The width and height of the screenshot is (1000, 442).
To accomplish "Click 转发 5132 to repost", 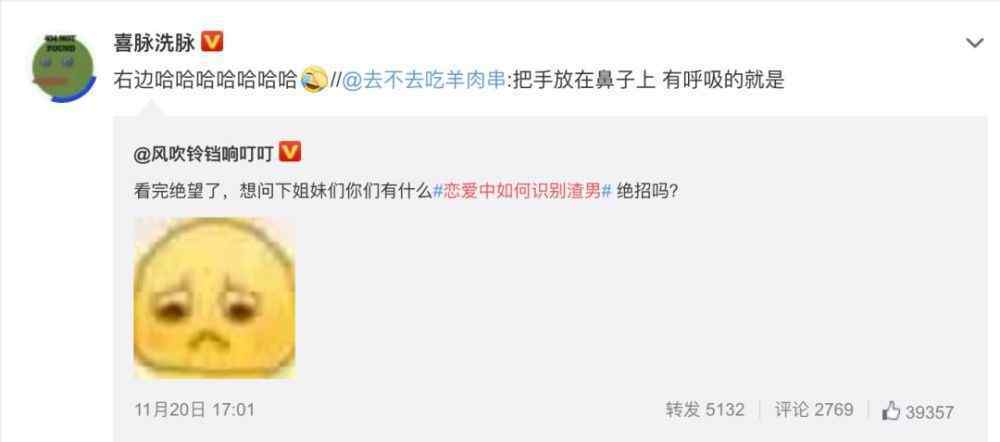I will click(705, 409).
